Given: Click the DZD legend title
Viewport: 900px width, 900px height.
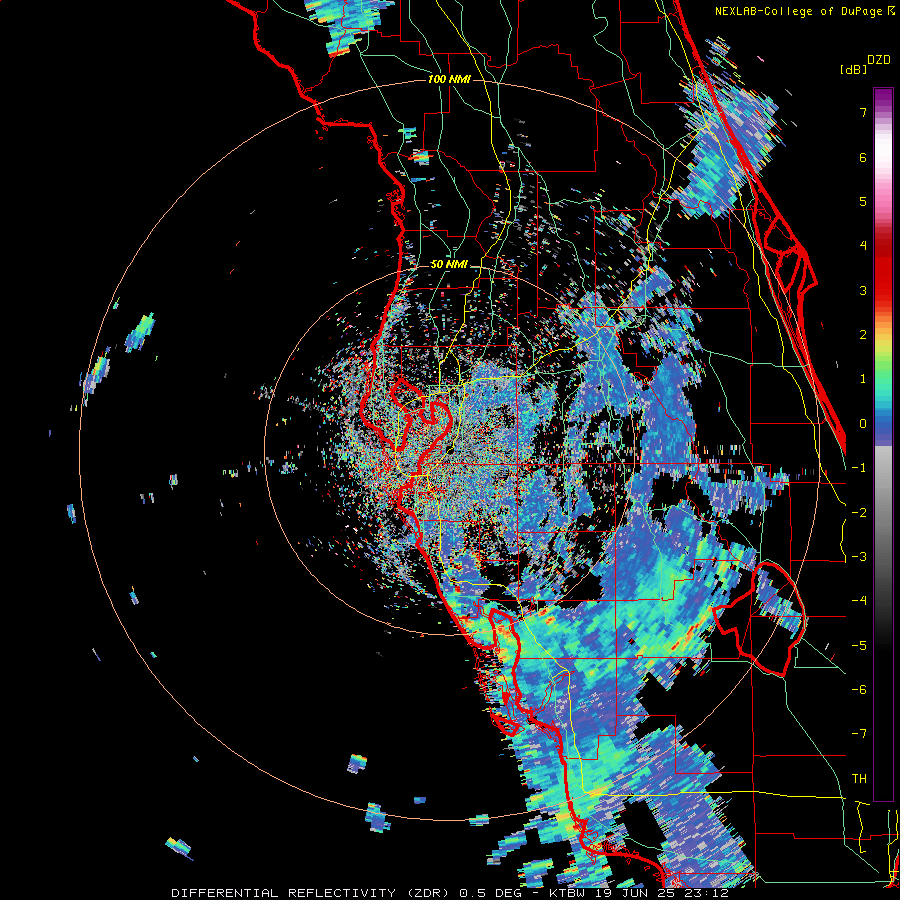Looking at the screenshot, I should (x=879, y=60).
